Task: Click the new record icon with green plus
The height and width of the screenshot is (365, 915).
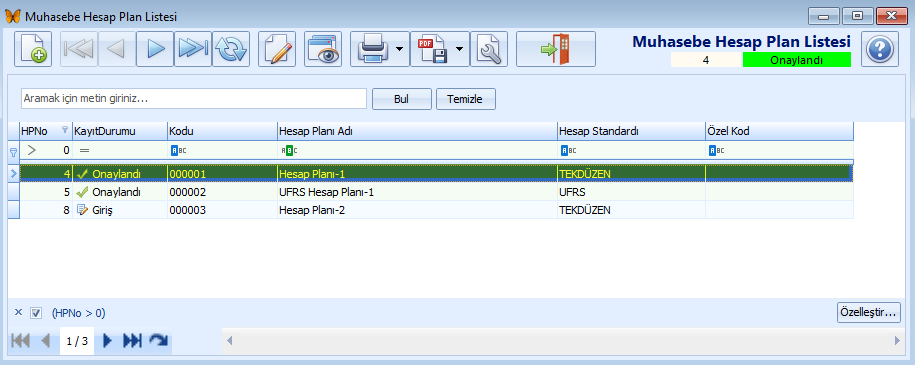Action: tap(33, 49)
